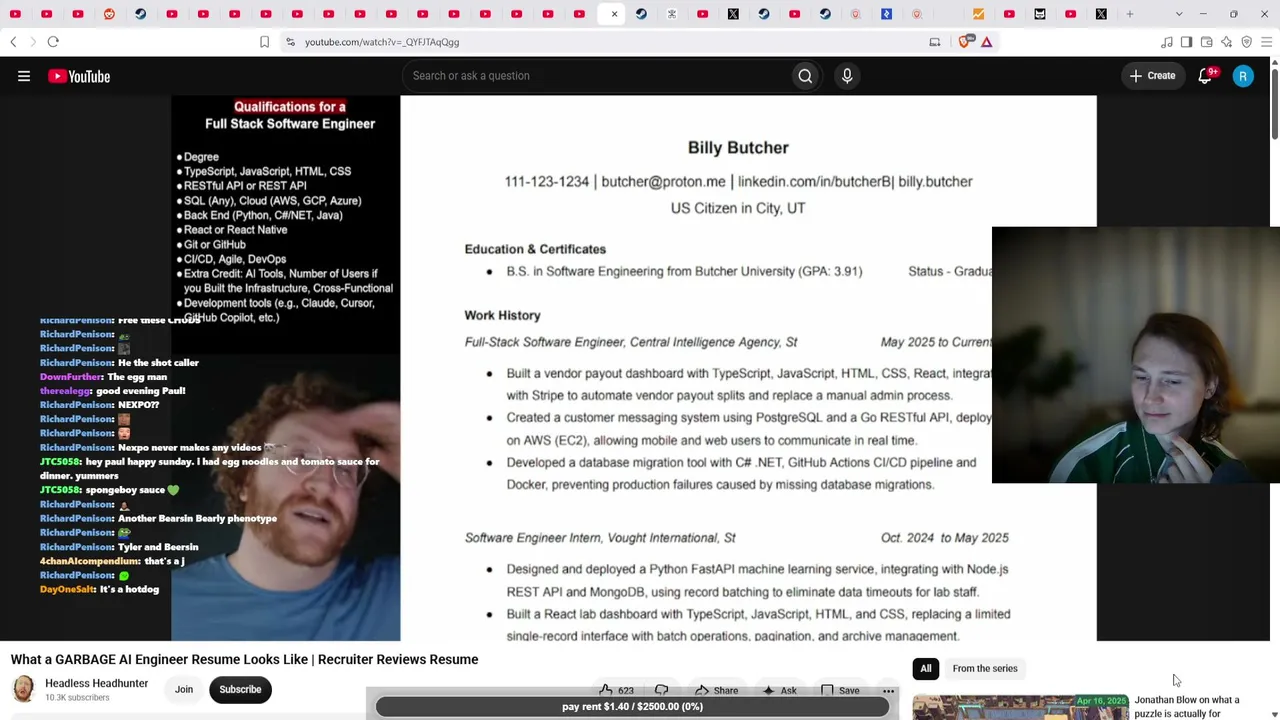Viewport: 1280px width, 720px height.
Task: Select the All filter chip
Action: point(926,669)
